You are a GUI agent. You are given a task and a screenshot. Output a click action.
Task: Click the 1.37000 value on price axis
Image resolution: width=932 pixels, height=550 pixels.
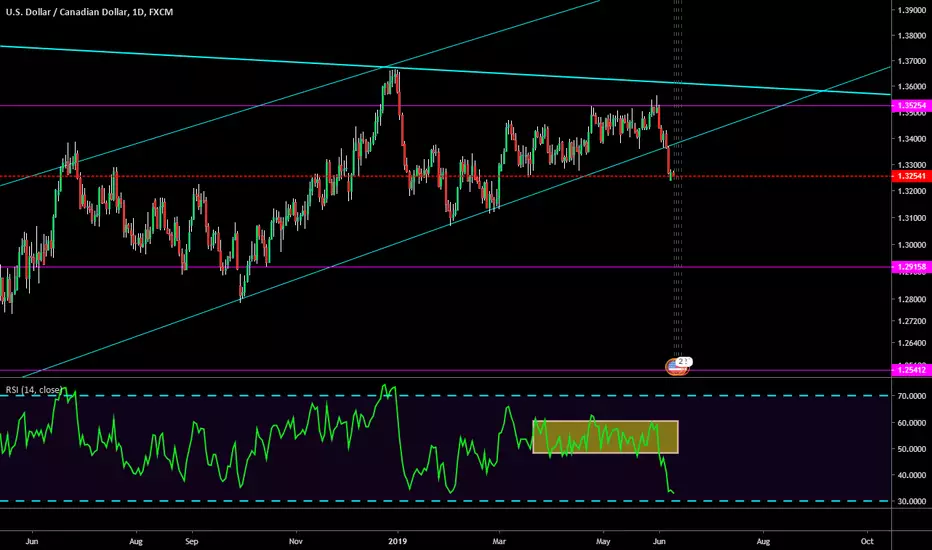tap(912, 61)
